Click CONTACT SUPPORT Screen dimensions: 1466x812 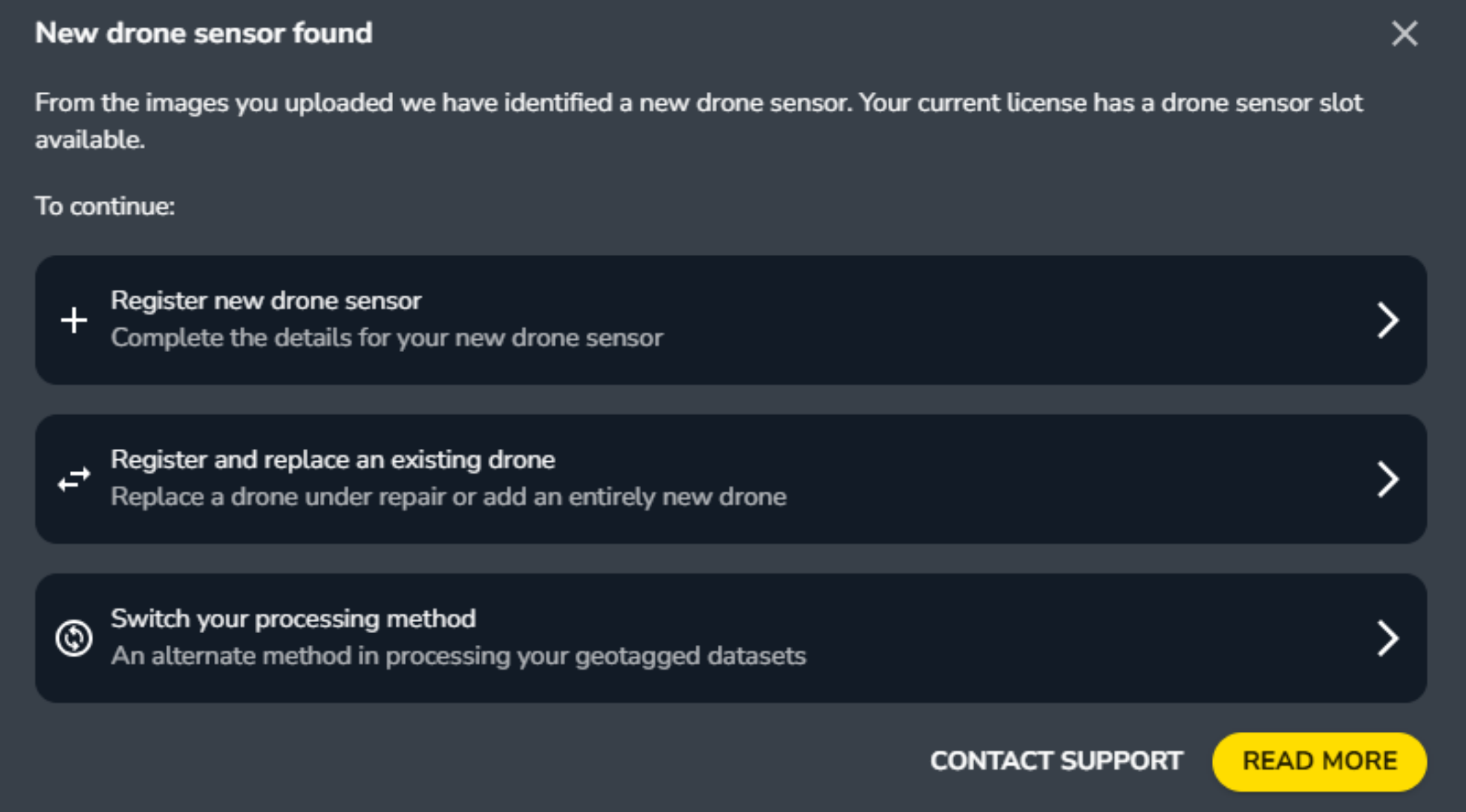(x=1056, y=761)
